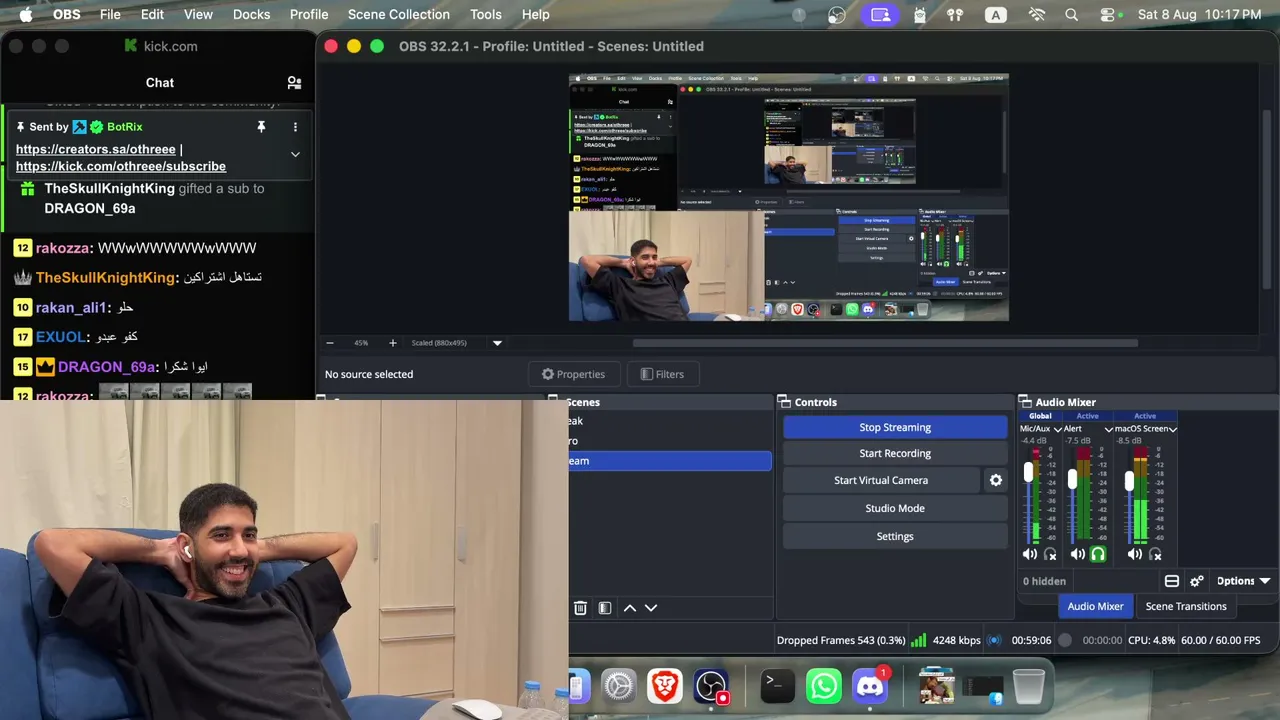Adjust the Mic/Aux volume fader
1280x720 pixels.
click(x=1028, y=473)
